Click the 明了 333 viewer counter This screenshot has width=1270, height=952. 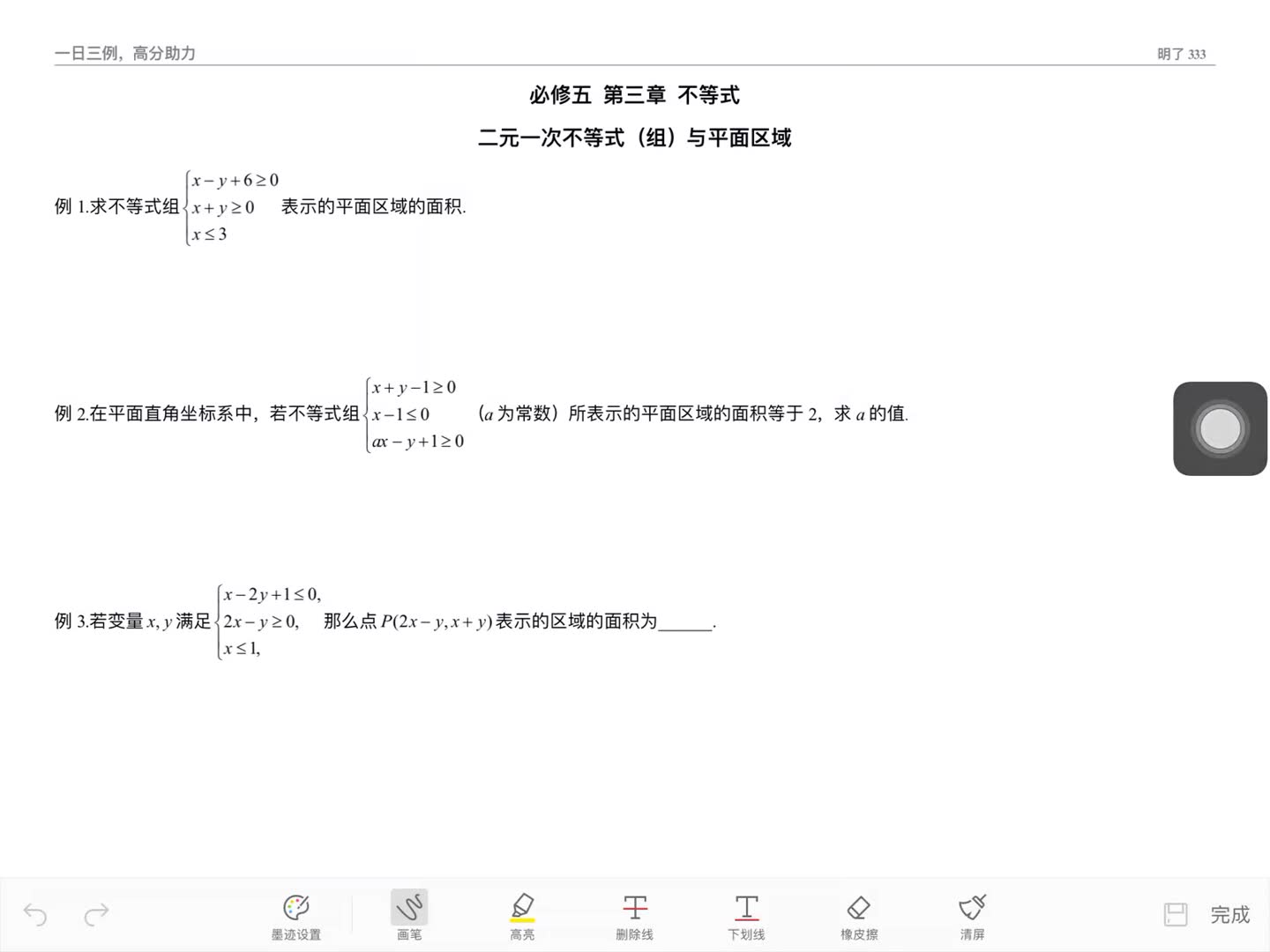pos(1183,53)
